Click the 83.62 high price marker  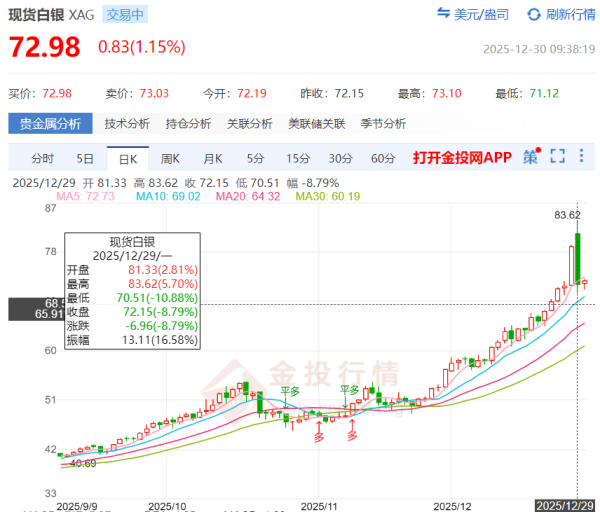(x=567, y=215)
